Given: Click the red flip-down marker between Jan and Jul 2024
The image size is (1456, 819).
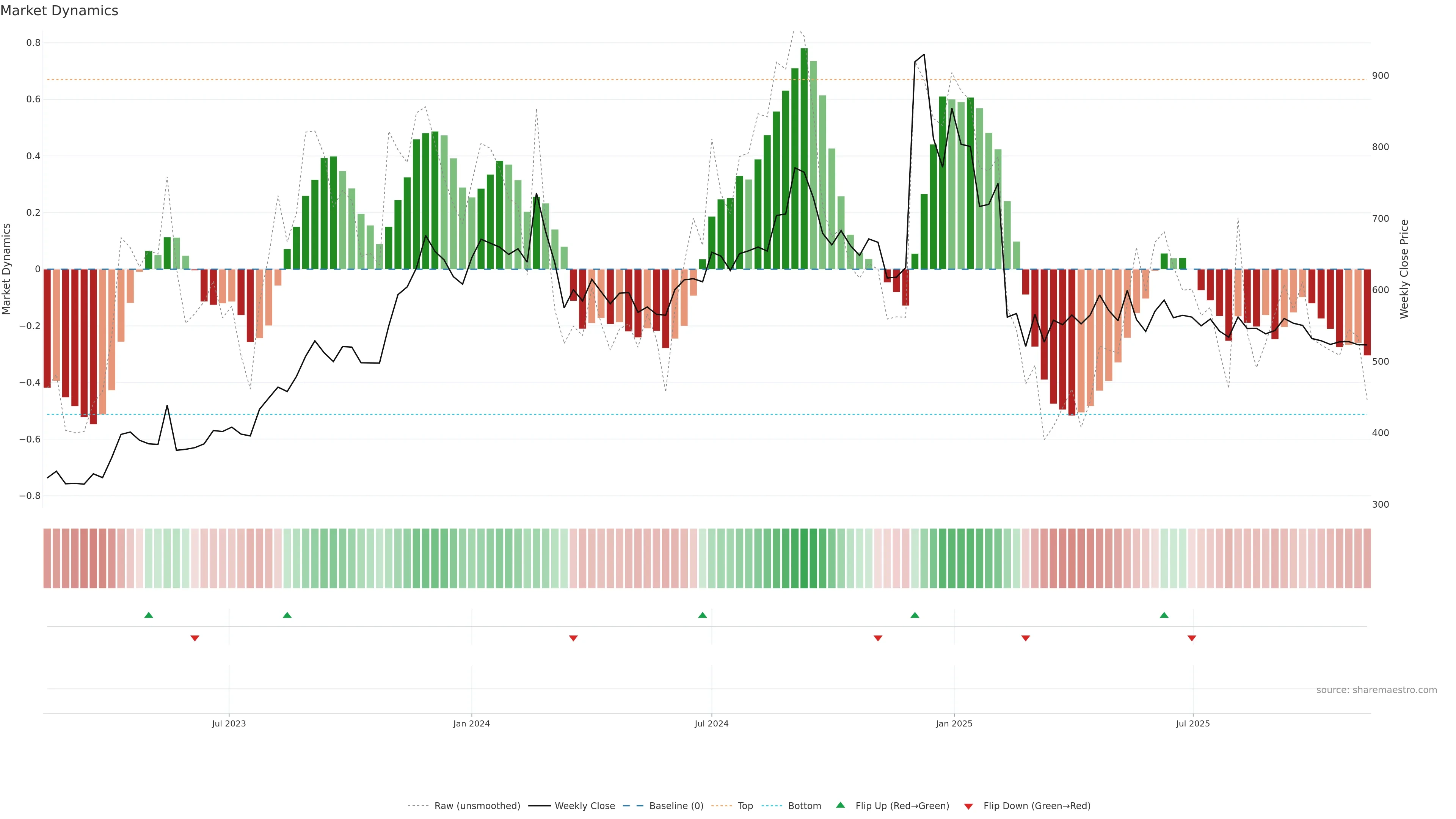Looking at the screenshot, I should pos(573,638).
